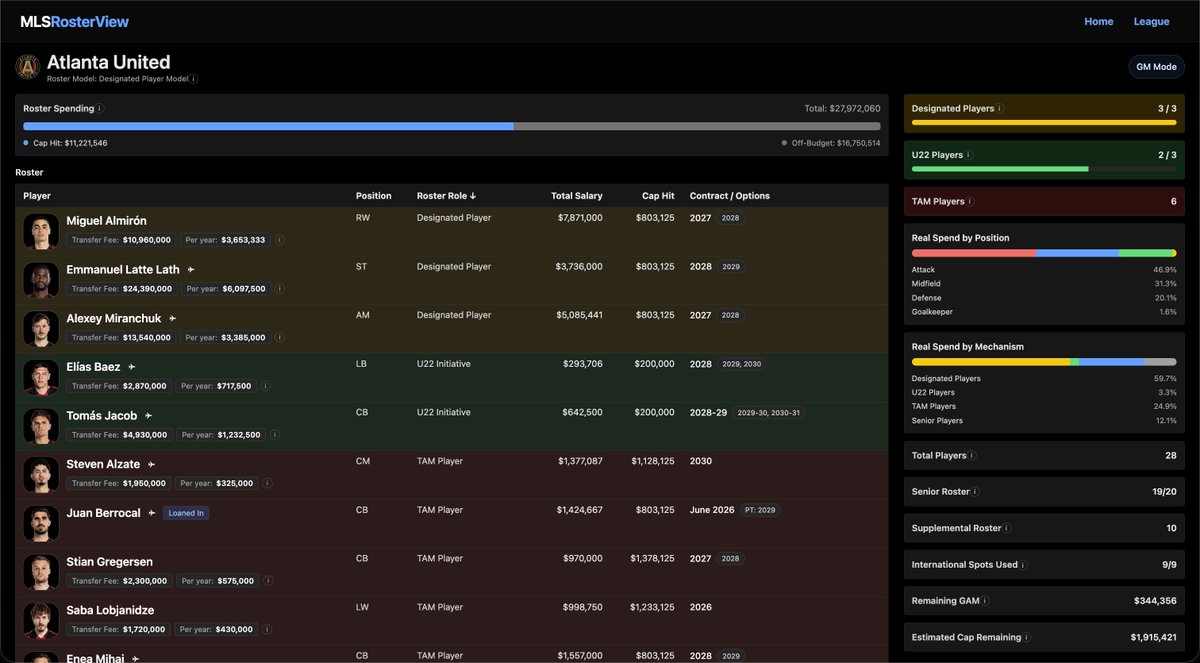Screen dimensions: 1200x663
Task: Click the Cap Hit $11,221,546 legend
Action: [x=65, y=143]
